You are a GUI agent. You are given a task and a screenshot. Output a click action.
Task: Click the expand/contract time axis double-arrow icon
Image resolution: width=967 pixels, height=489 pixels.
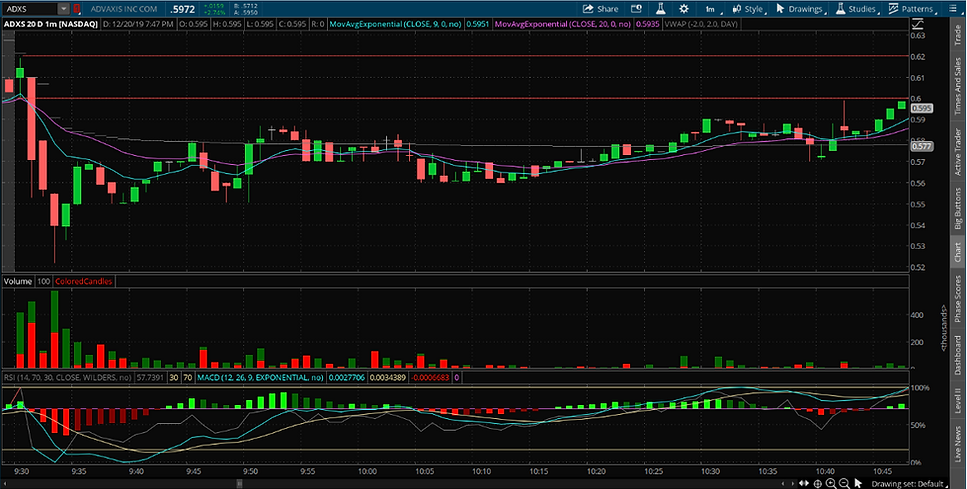coord(805,483)
